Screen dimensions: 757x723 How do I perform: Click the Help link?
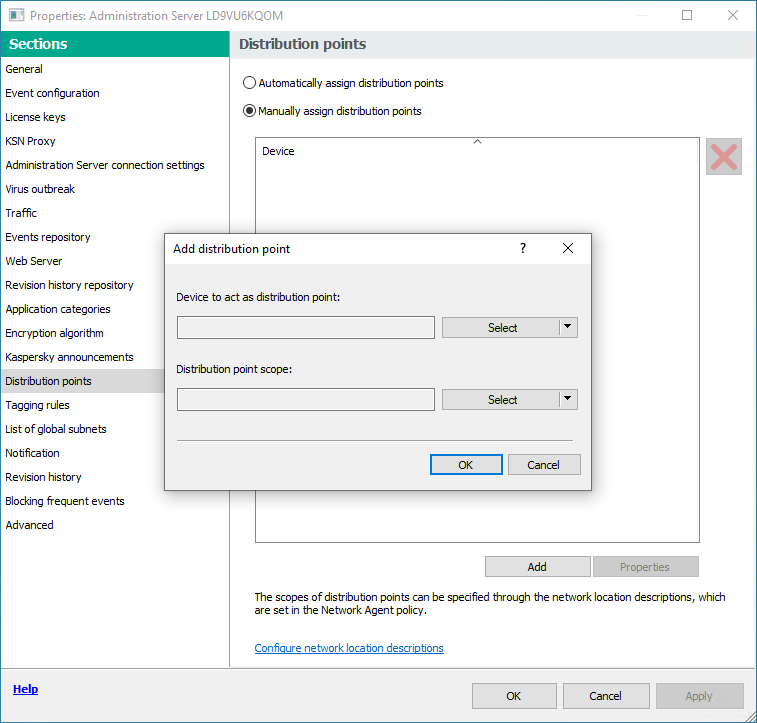tap(25, 689)
